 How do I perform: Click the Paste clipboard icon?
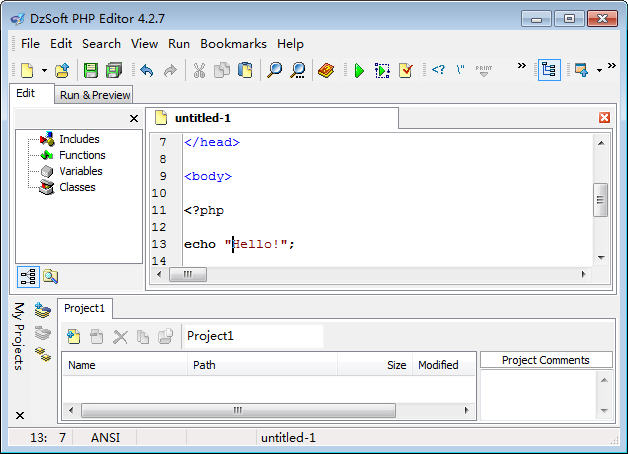(245, 70)
